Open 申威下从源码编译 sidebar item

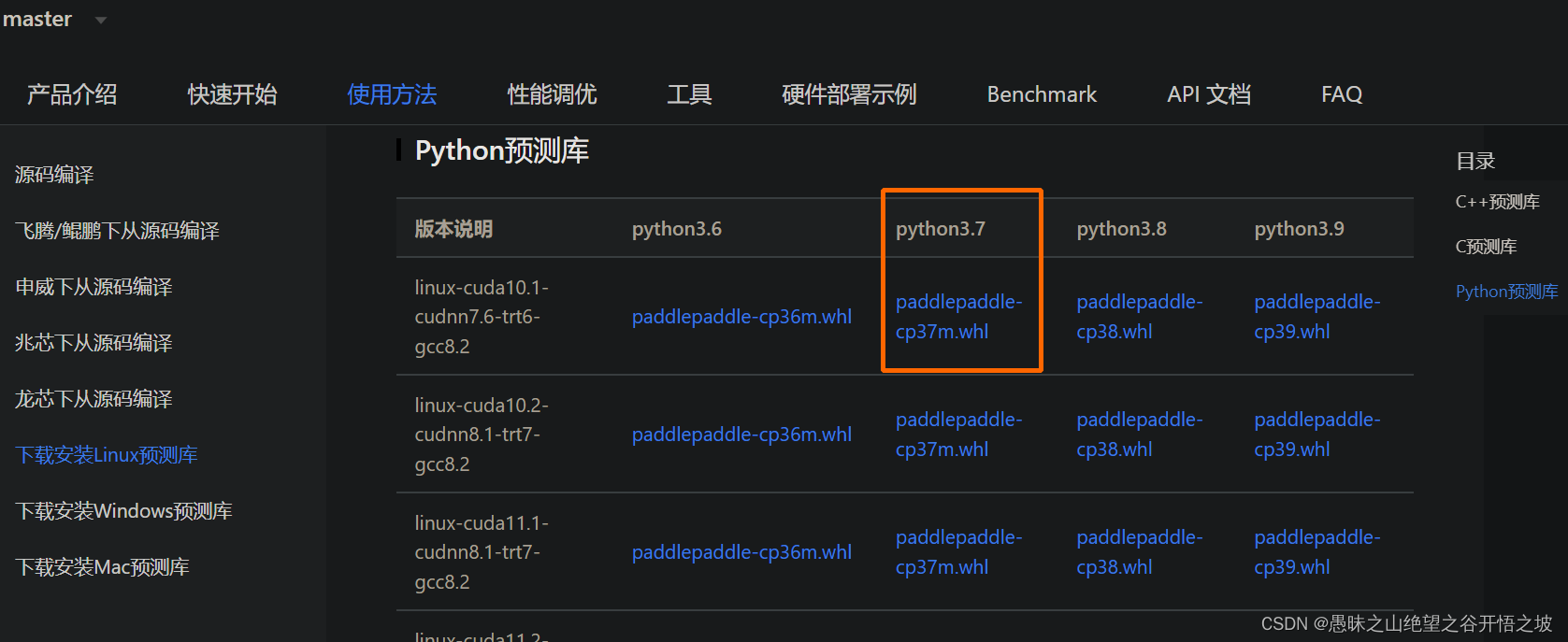[x=94, y=287]
